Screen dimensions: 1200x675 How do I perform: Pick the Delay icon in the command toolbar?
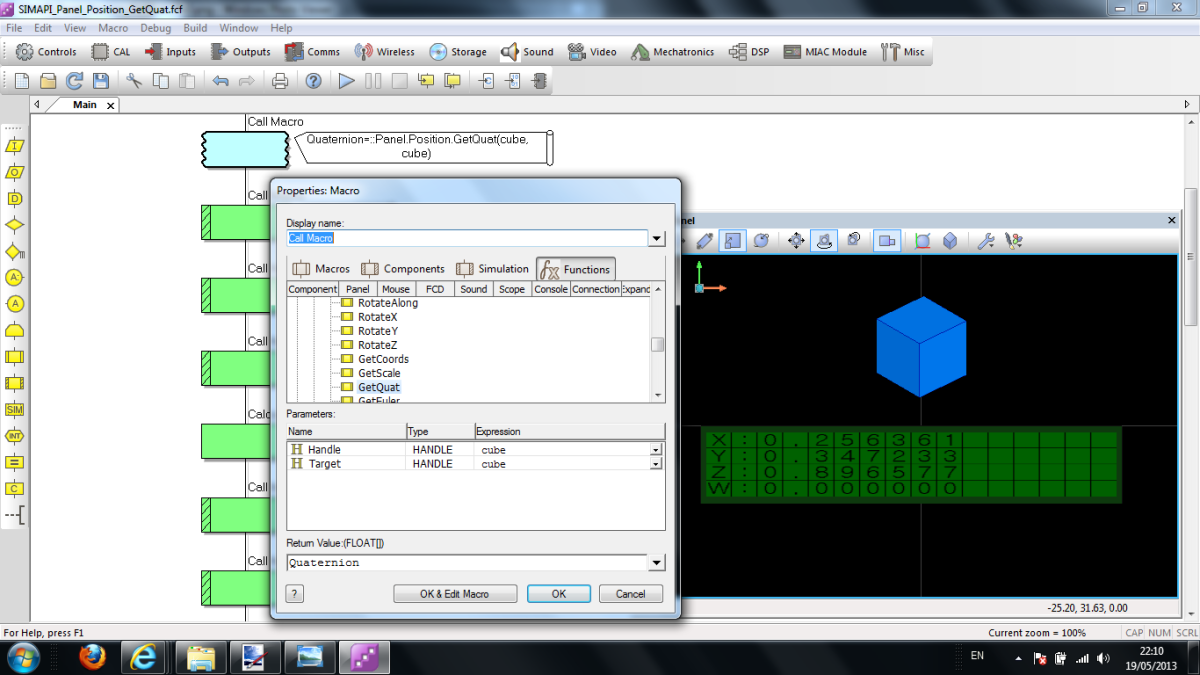pyautogui.click(x=14, y=199)
